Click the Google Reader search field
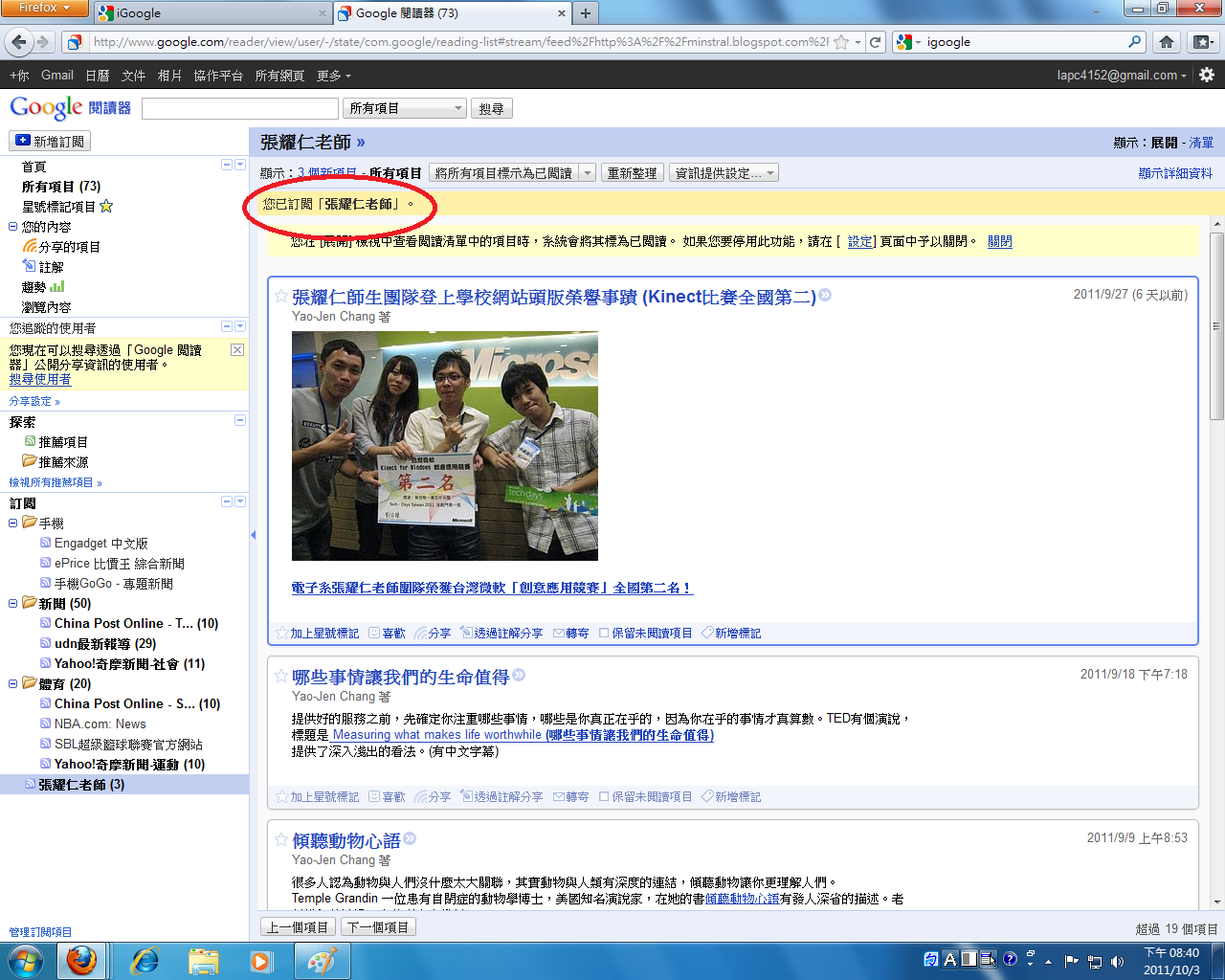The width and height of the screenshot is (1225, 980). click(240, 108)
